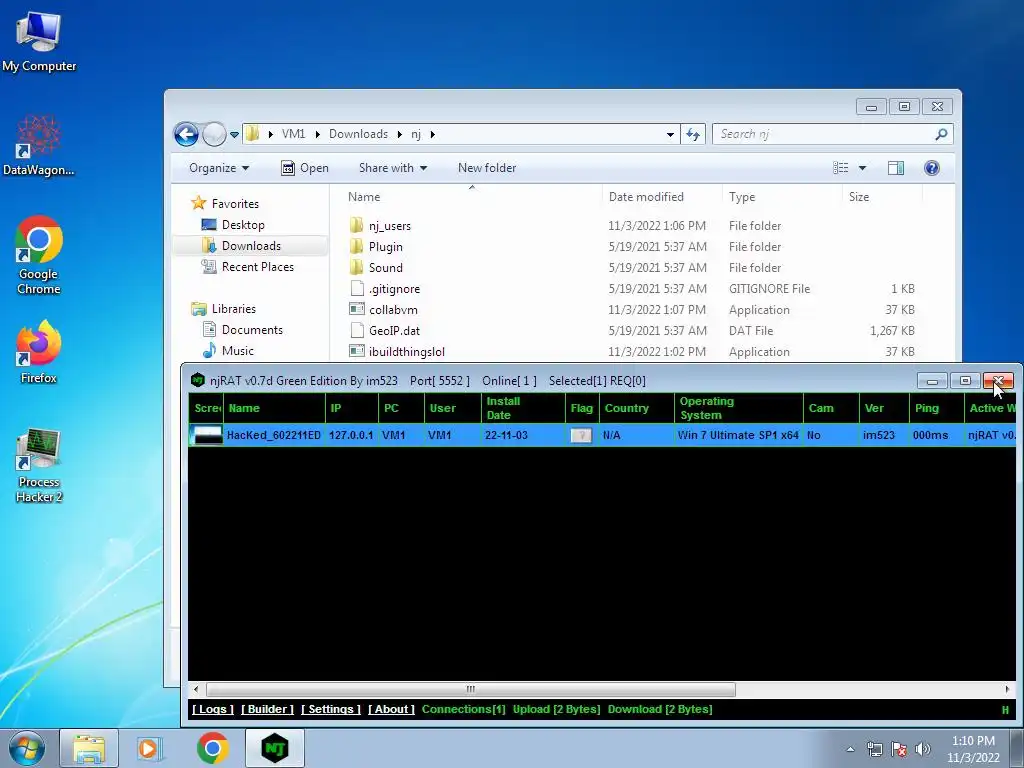Expand arrow after nj in address bar
The image size is (1024, 768).
pos(432,135)
